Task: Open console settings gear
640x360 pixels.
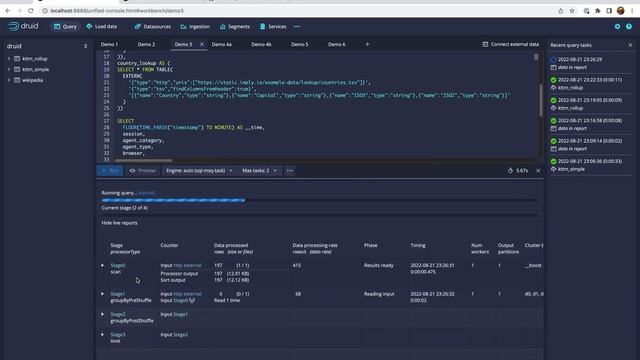Action: pos(617,27)
